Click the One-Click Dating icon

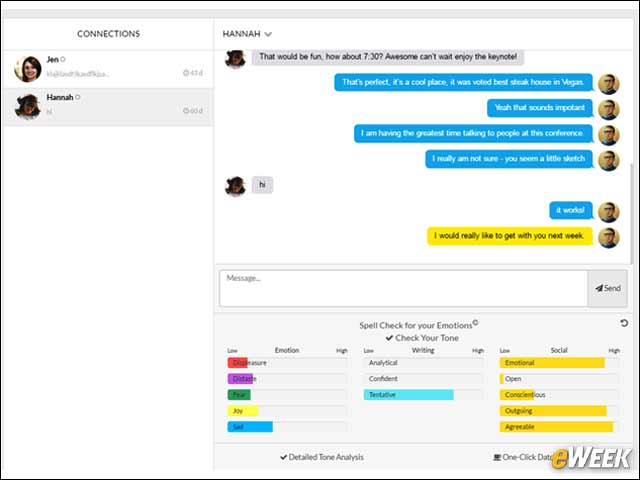(497, 458)
